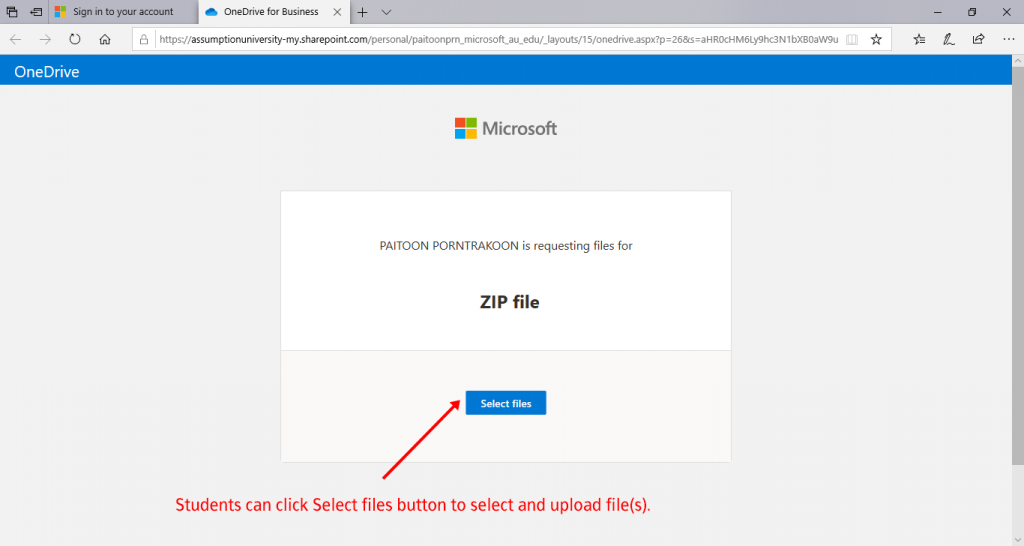1024x546 pixels.
Task: Add page to favorites star
Action: click(876, 39)
